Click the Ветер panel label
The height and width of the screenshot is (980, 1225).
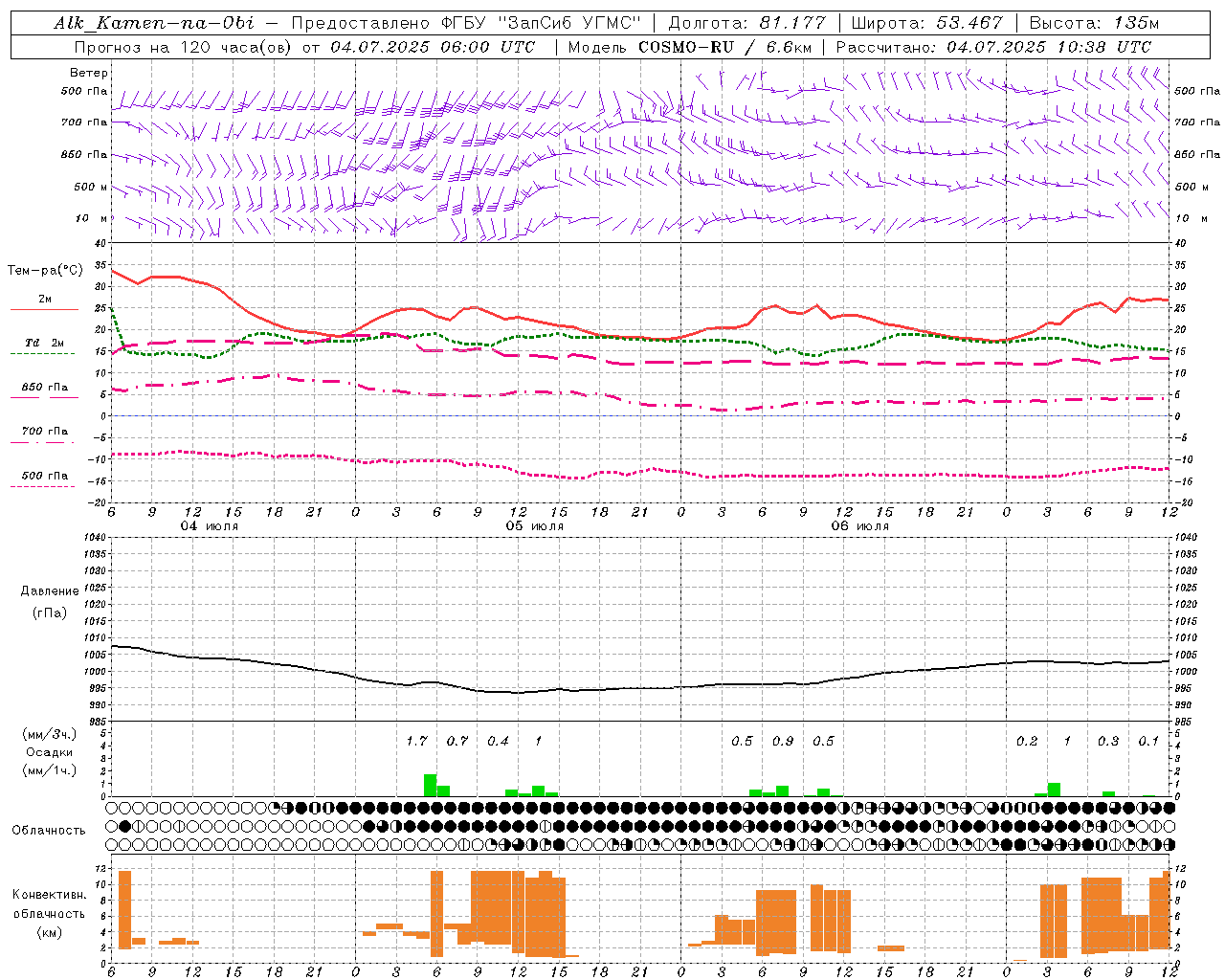coord(89,73)
